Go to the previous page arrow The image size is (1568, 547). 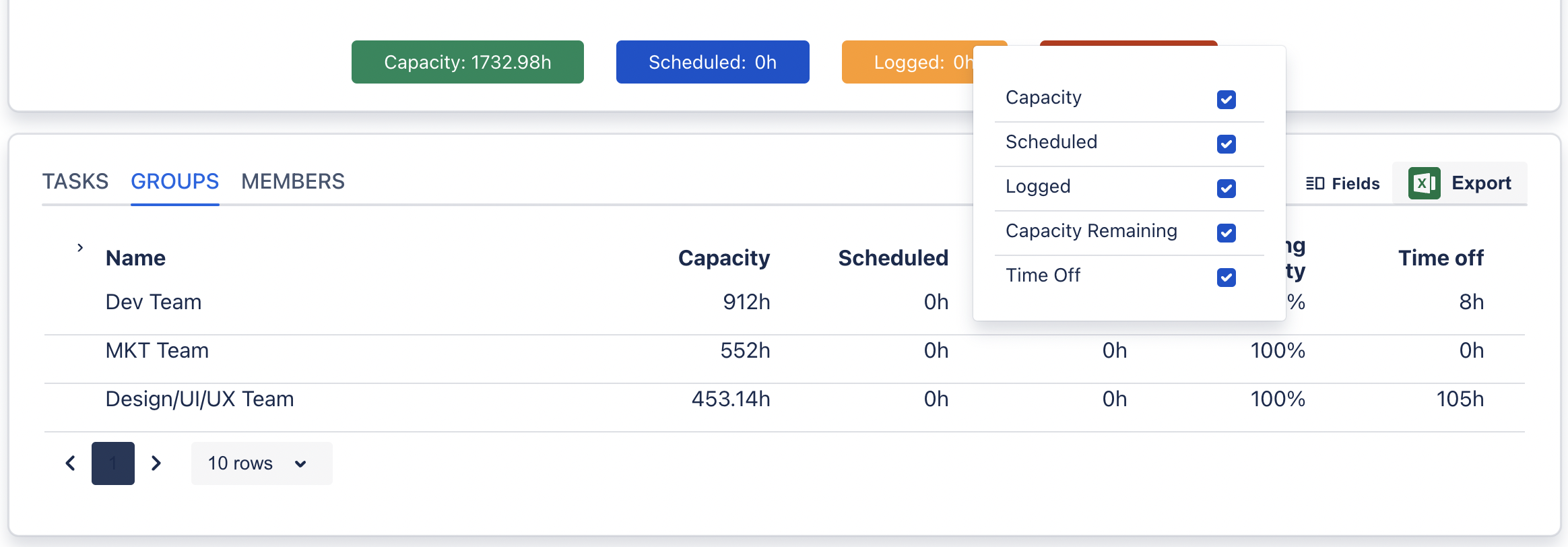(70, 463)
